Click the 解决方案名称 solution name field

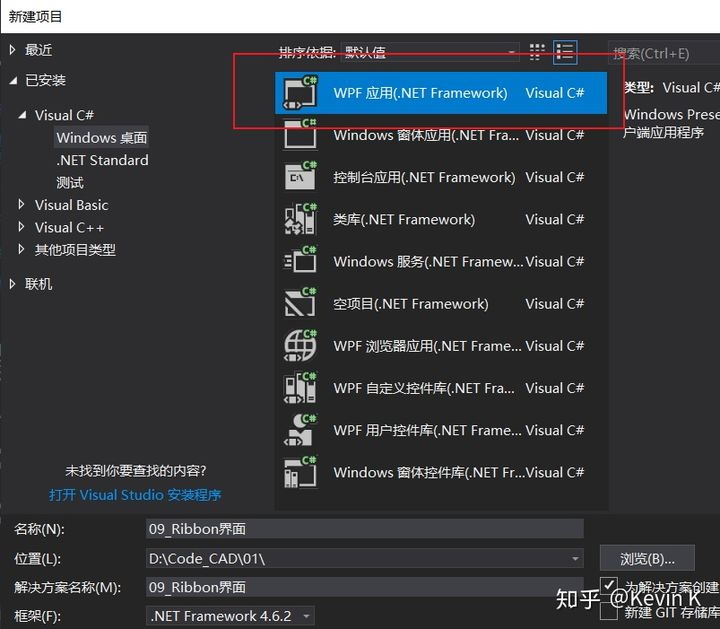365,587
